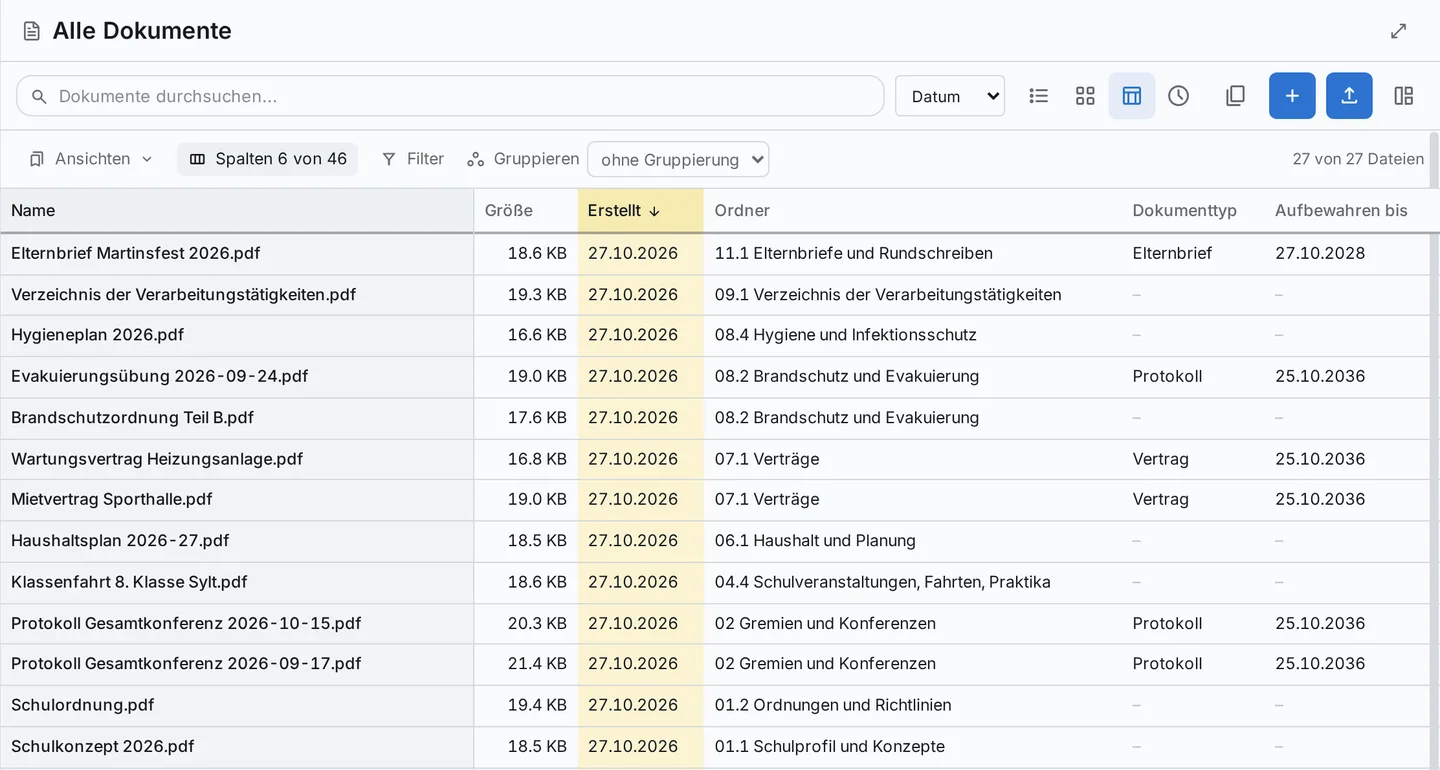This screenshot has width=1440, height=770.
Task: Click the 27 von 27 Dateien counter
Action: coord(1357,159)
